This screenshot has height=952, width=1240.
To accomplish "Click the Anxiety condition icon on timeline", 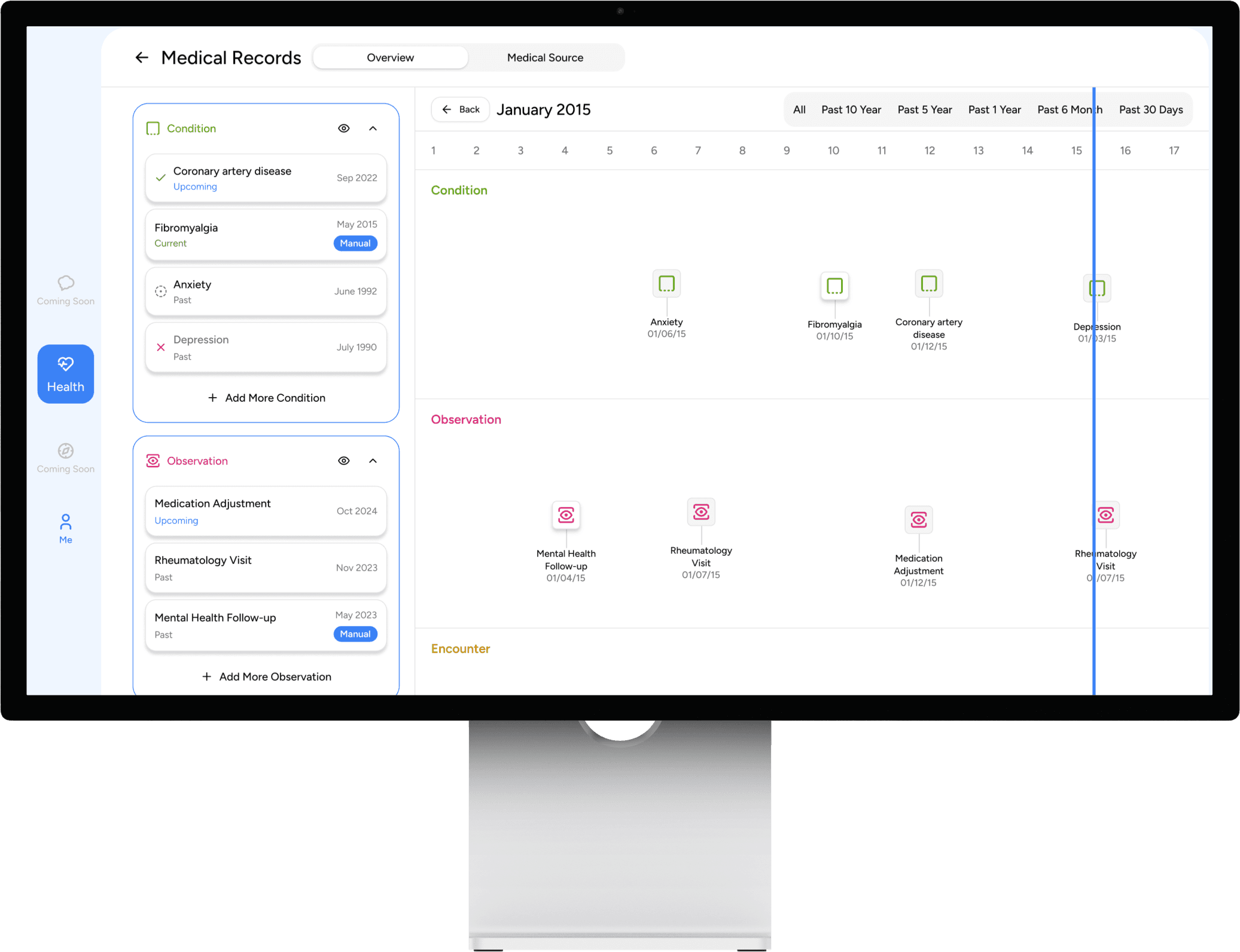I will click(666, 283).
